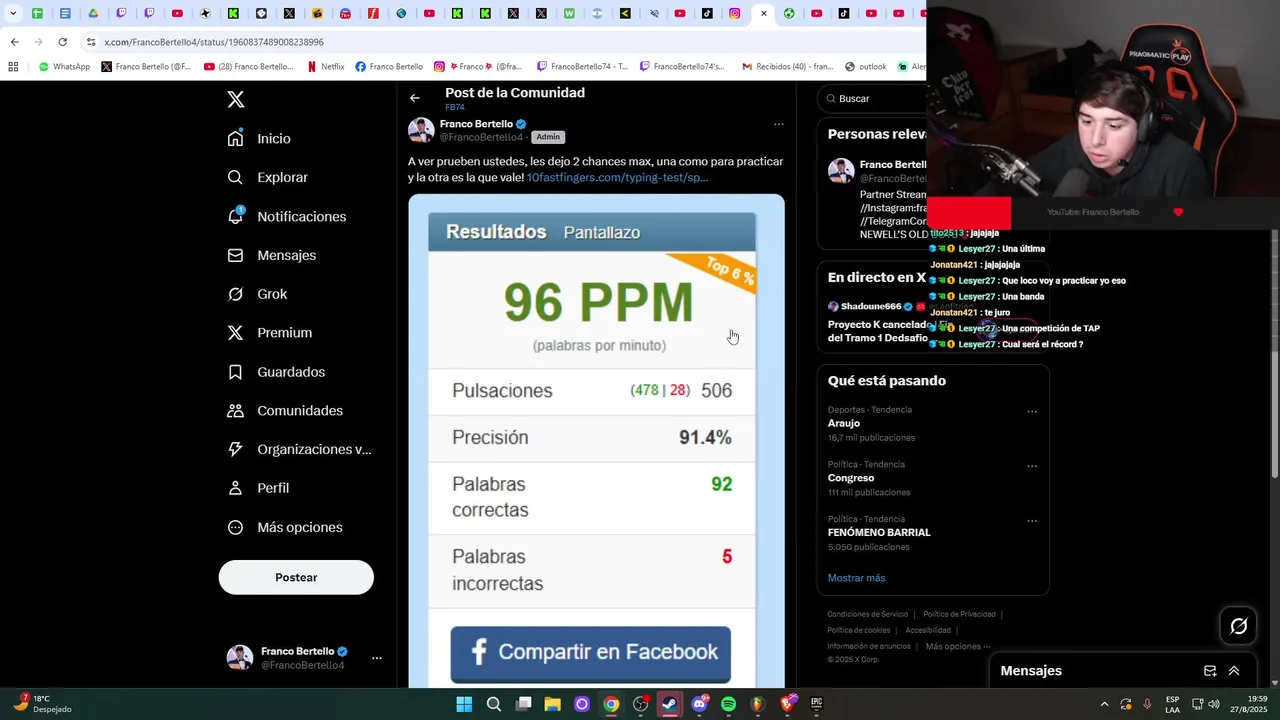Click the Mostrar más link
Screen dimensions: 1280x720
pyautogui.click(x=856, y=578)
